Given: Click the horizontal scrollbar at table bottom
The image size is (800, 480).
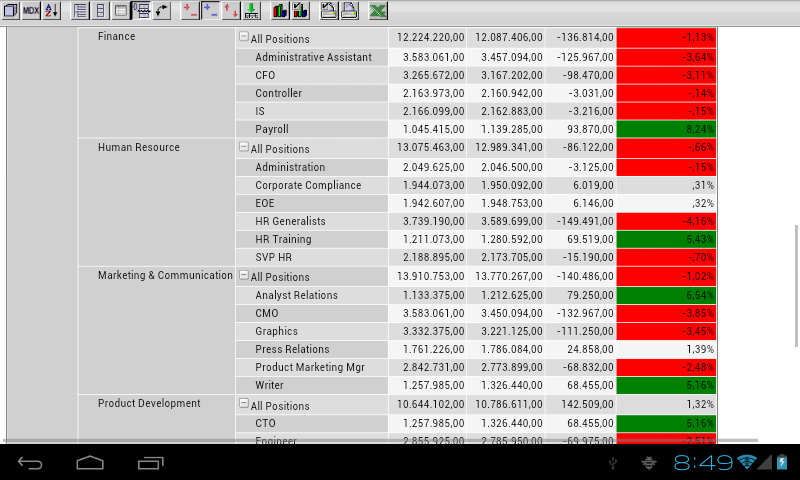Looking at the screenshot, I should (380, 440).
